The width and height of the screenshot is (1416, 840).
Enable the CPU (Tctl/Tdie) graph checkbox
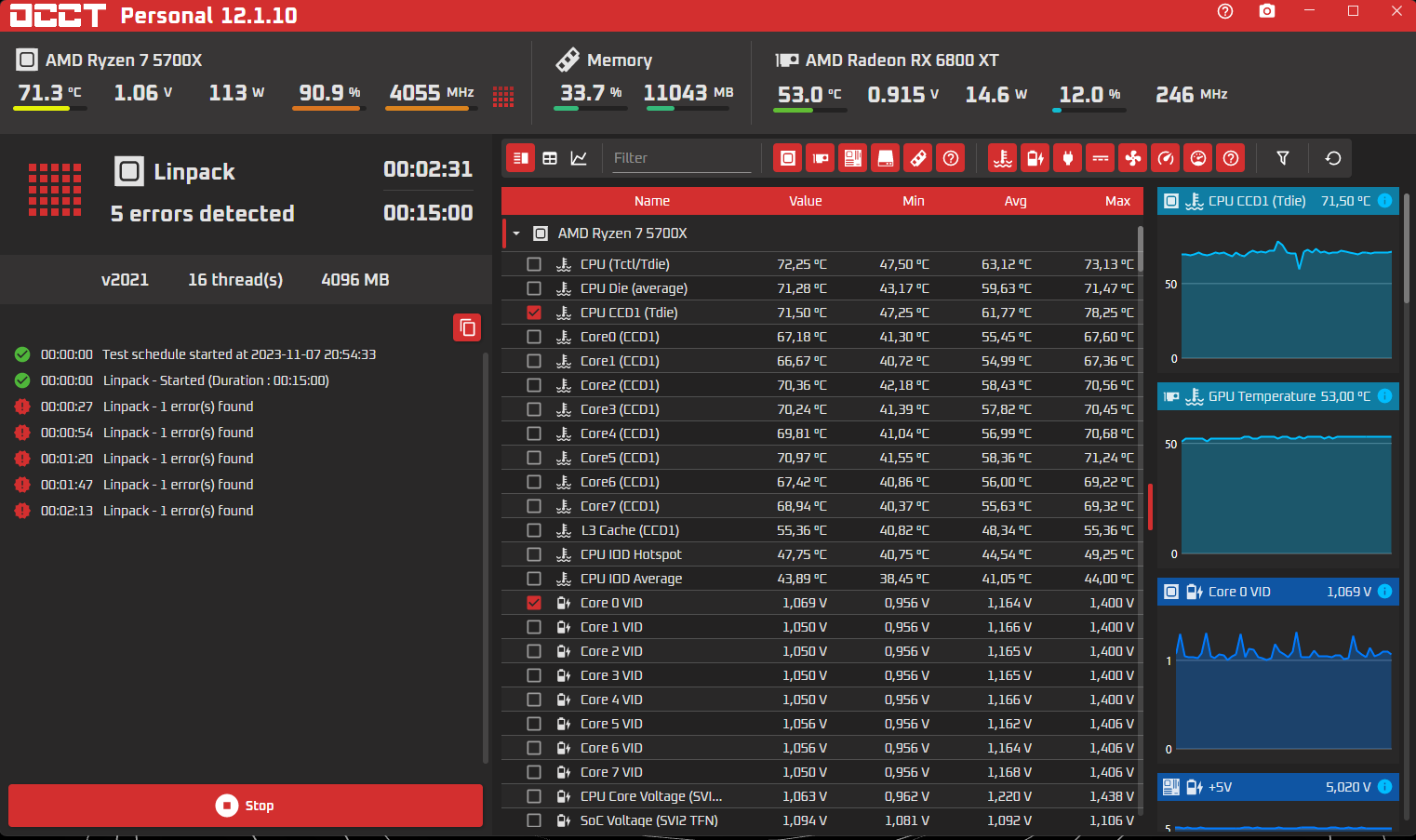(x=534, y=264)
